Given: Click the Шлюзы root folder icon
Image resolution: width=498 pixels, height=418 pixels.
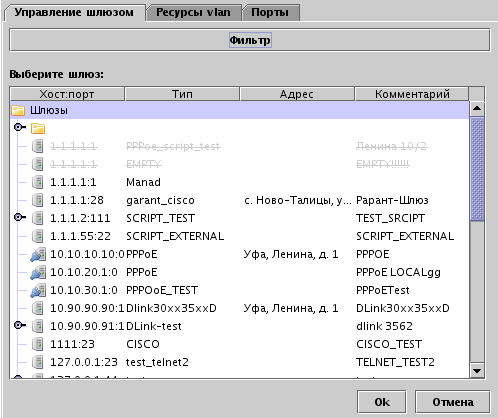Looking at the screenshot, I should pyautogui.click(x=18, y=110).
